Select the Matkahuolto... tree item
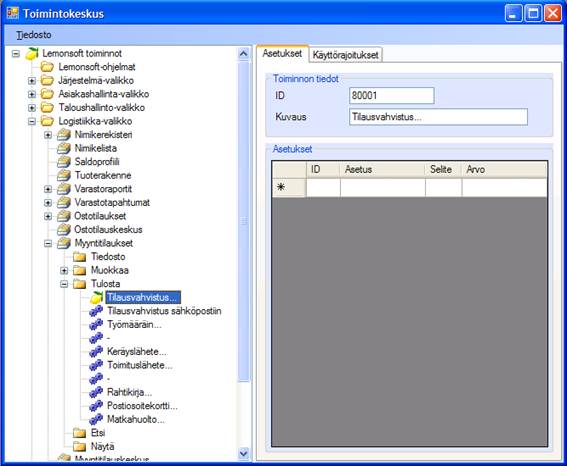 136,419
